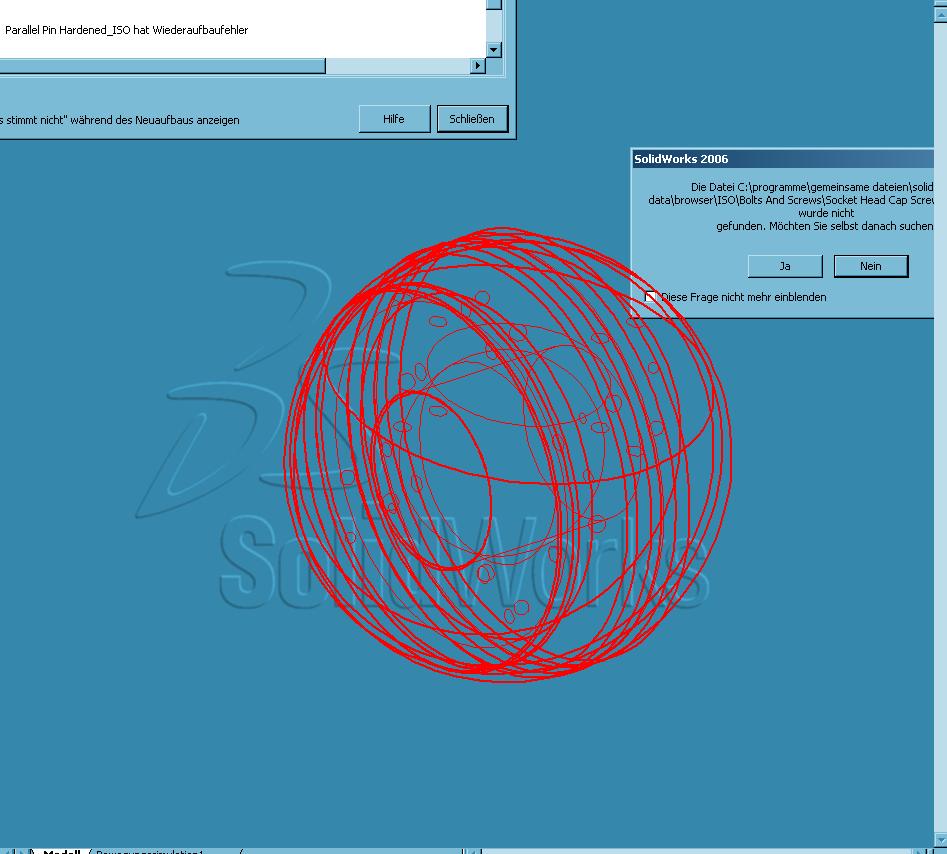Click label 'während des Neuaufbaus anzeigen'
Viewport: 947px width, 854px height.
[155, 120]
